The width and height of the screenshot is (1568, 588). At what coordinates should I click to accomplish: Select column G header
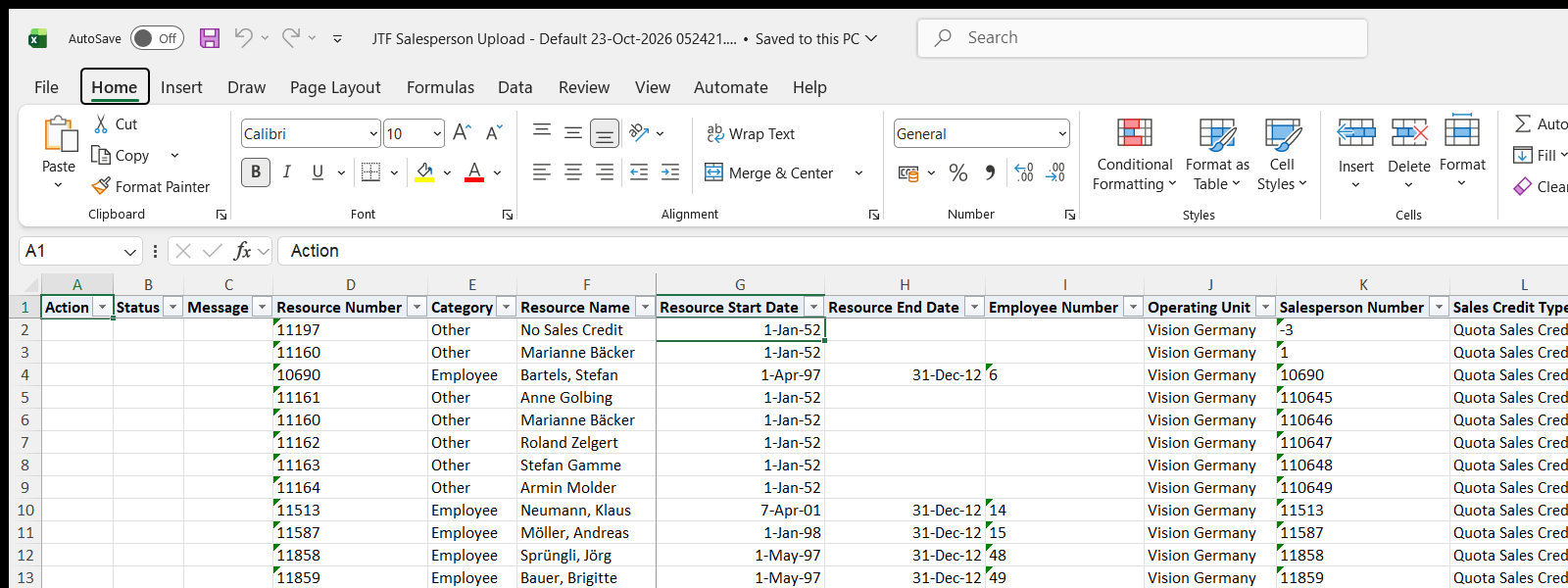click(x=740, y=284)
